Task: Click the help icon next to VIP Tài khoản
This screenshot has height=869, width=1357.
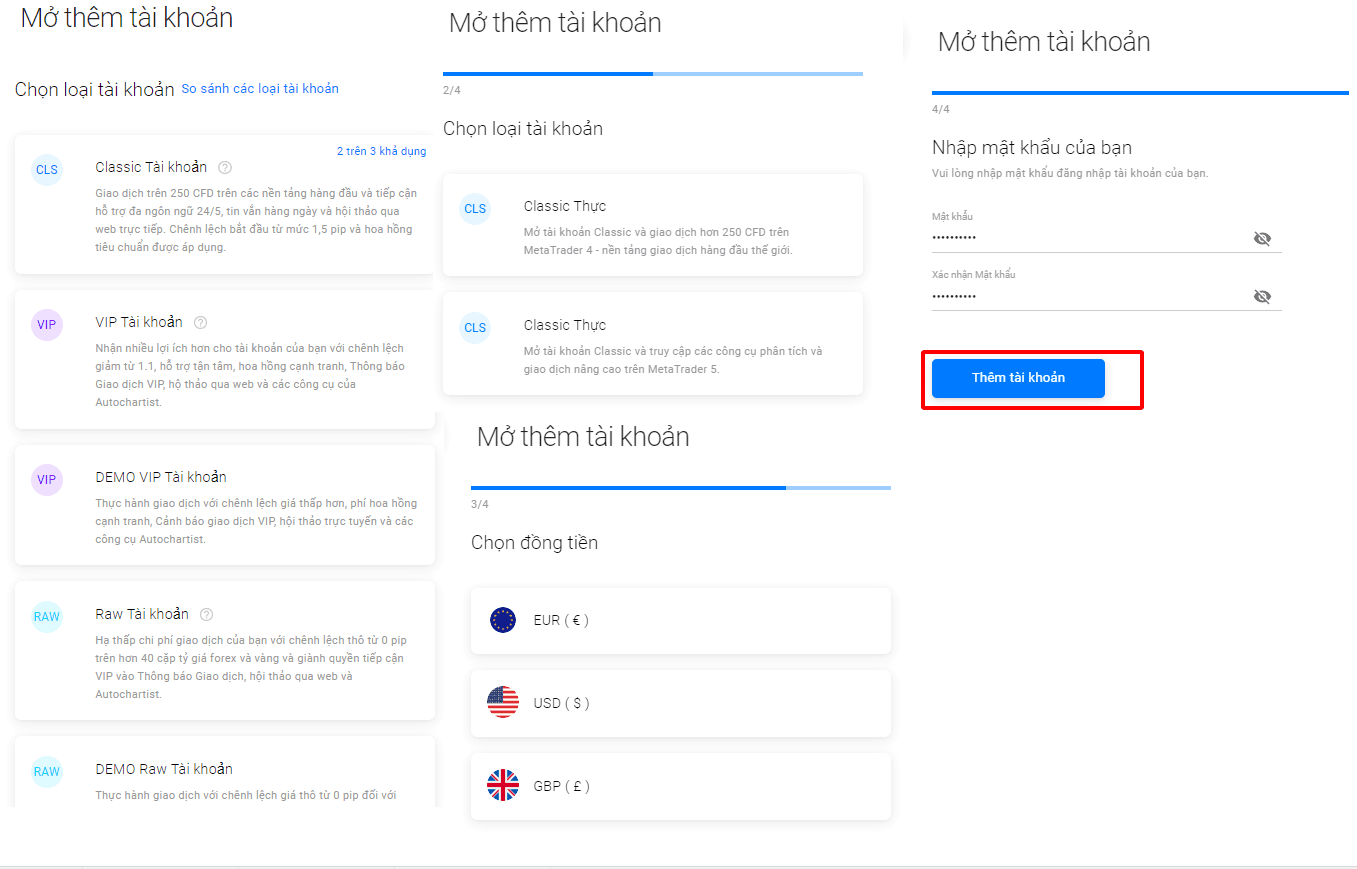Action: pyautogui.click(x=200, y=322)
